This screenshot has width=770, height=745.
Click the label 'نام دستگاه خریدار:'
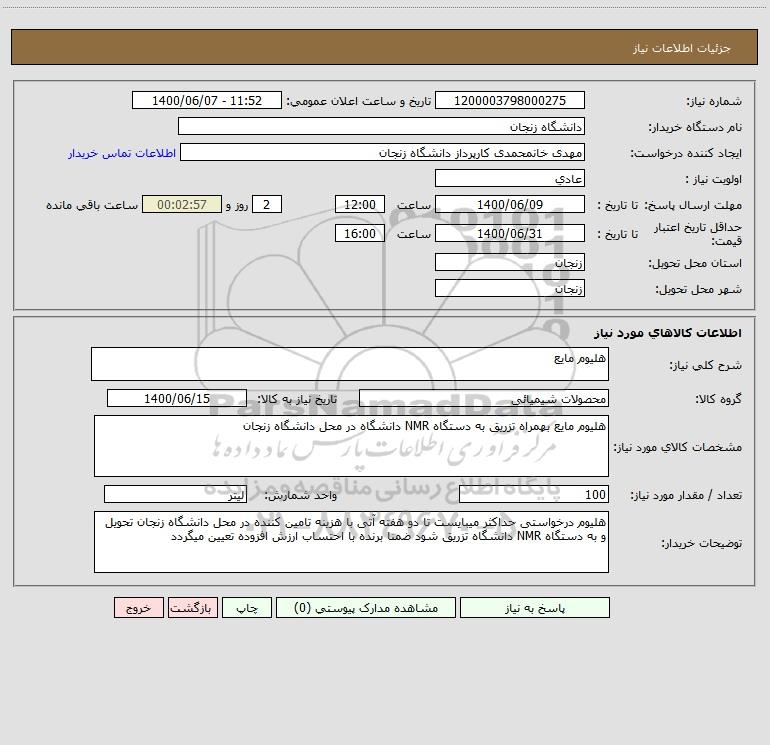tap(695, 127)
